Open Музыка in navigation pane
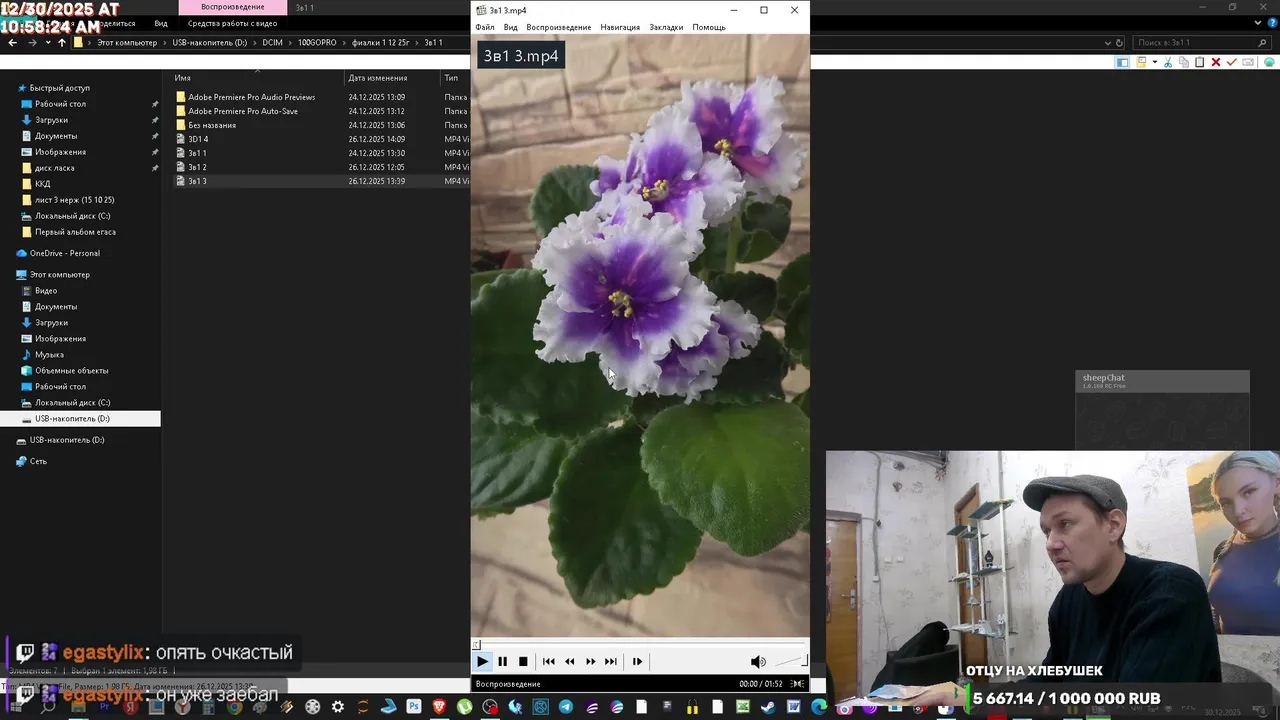 click(49, 355)
